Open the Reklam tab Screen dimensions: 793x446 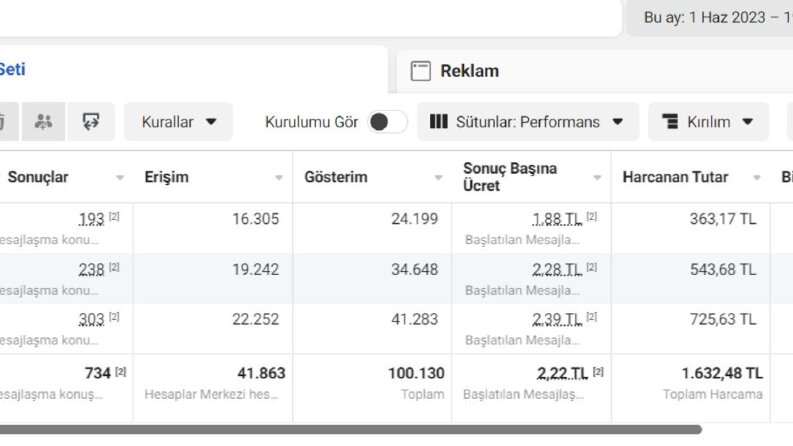(595, 71)
